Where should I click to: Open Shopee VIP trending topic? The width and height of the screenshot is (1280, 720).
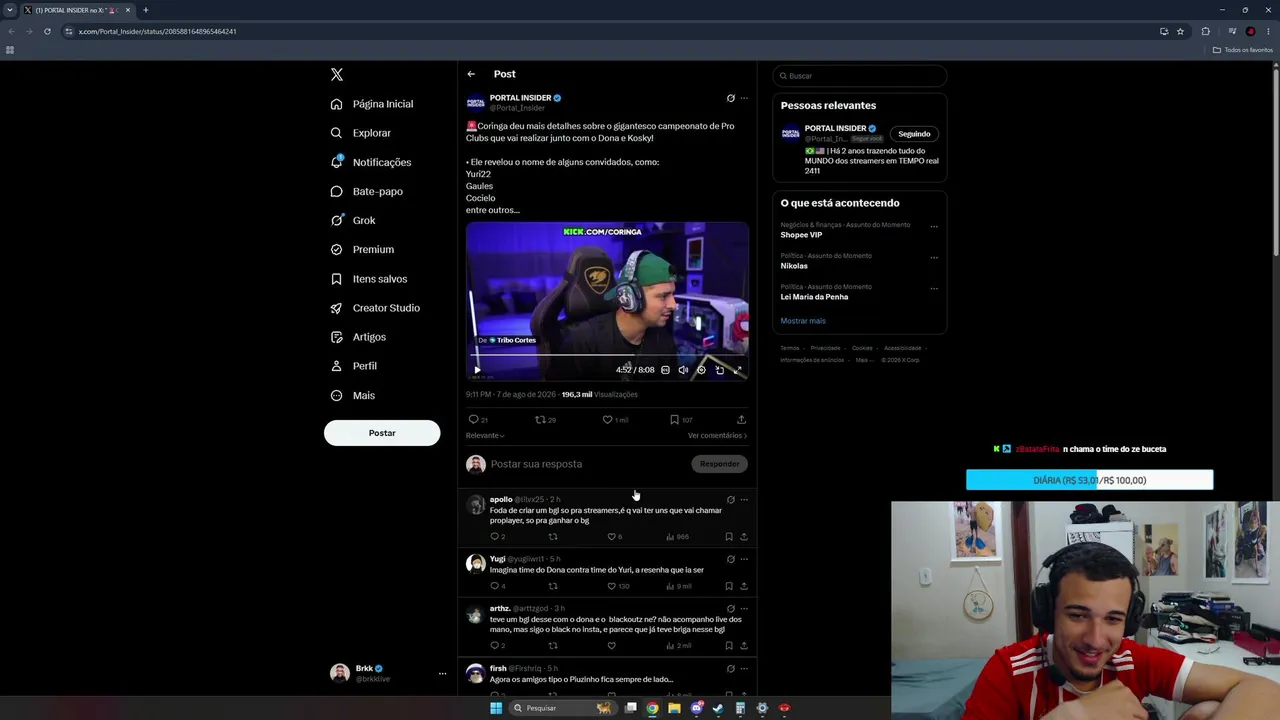(802, 235)
